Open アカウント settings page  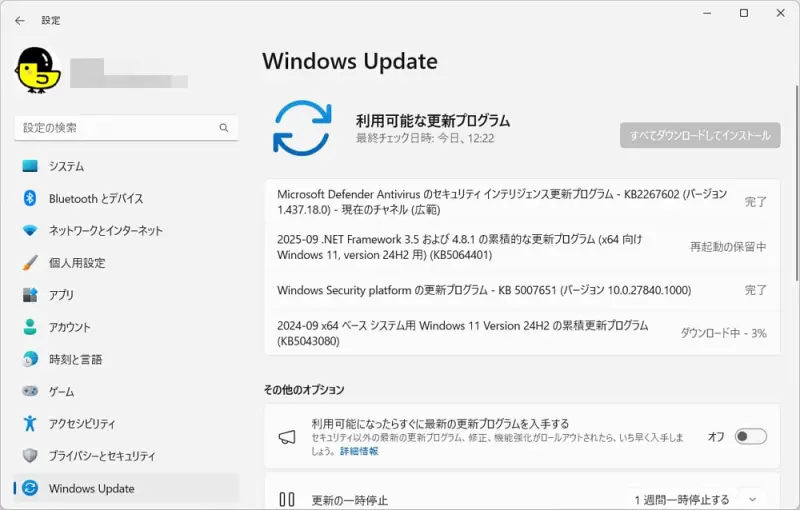pos(126,327)
